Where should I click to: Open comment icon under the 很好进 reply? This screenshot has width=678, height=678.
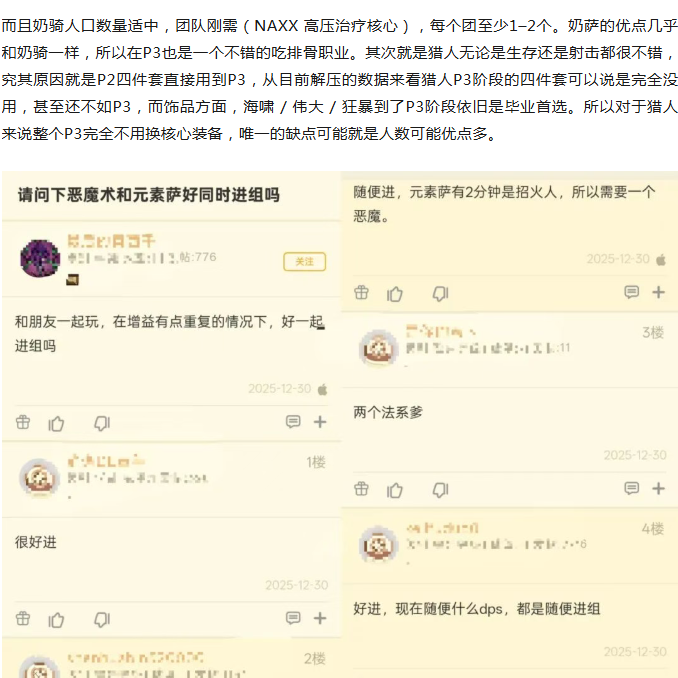point(293,618)
